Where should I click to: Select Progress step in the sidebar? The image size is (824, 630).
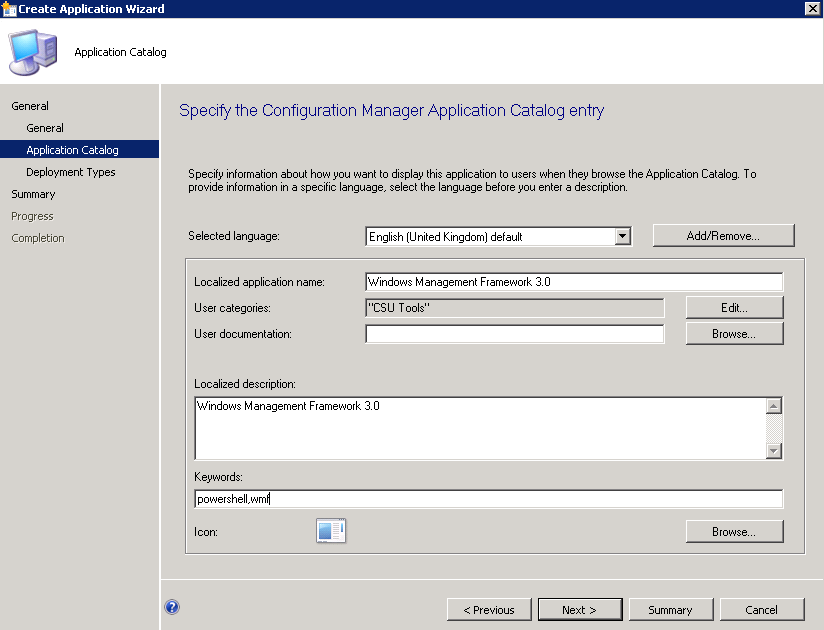[33, 216]
